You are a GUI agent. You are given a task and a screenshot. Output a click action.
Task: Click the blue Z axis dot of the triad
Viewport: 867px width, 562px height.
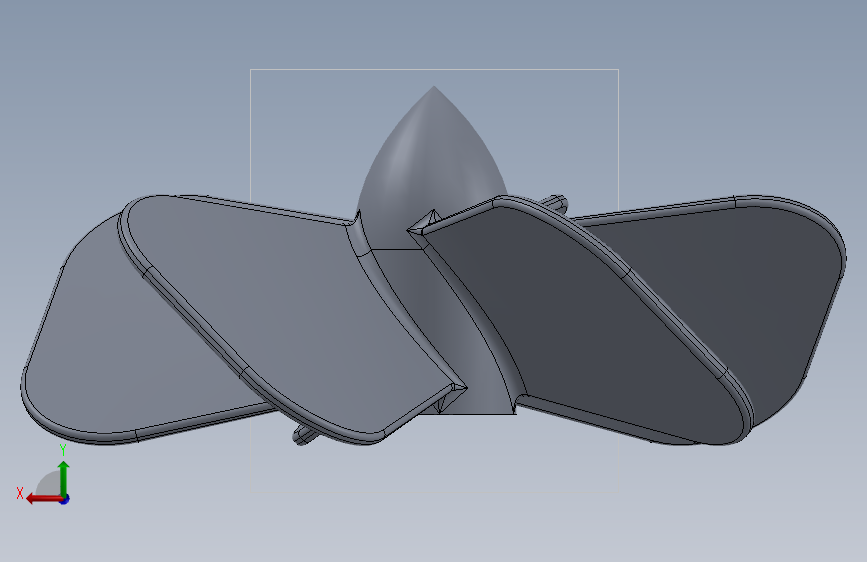pos(65,499)
